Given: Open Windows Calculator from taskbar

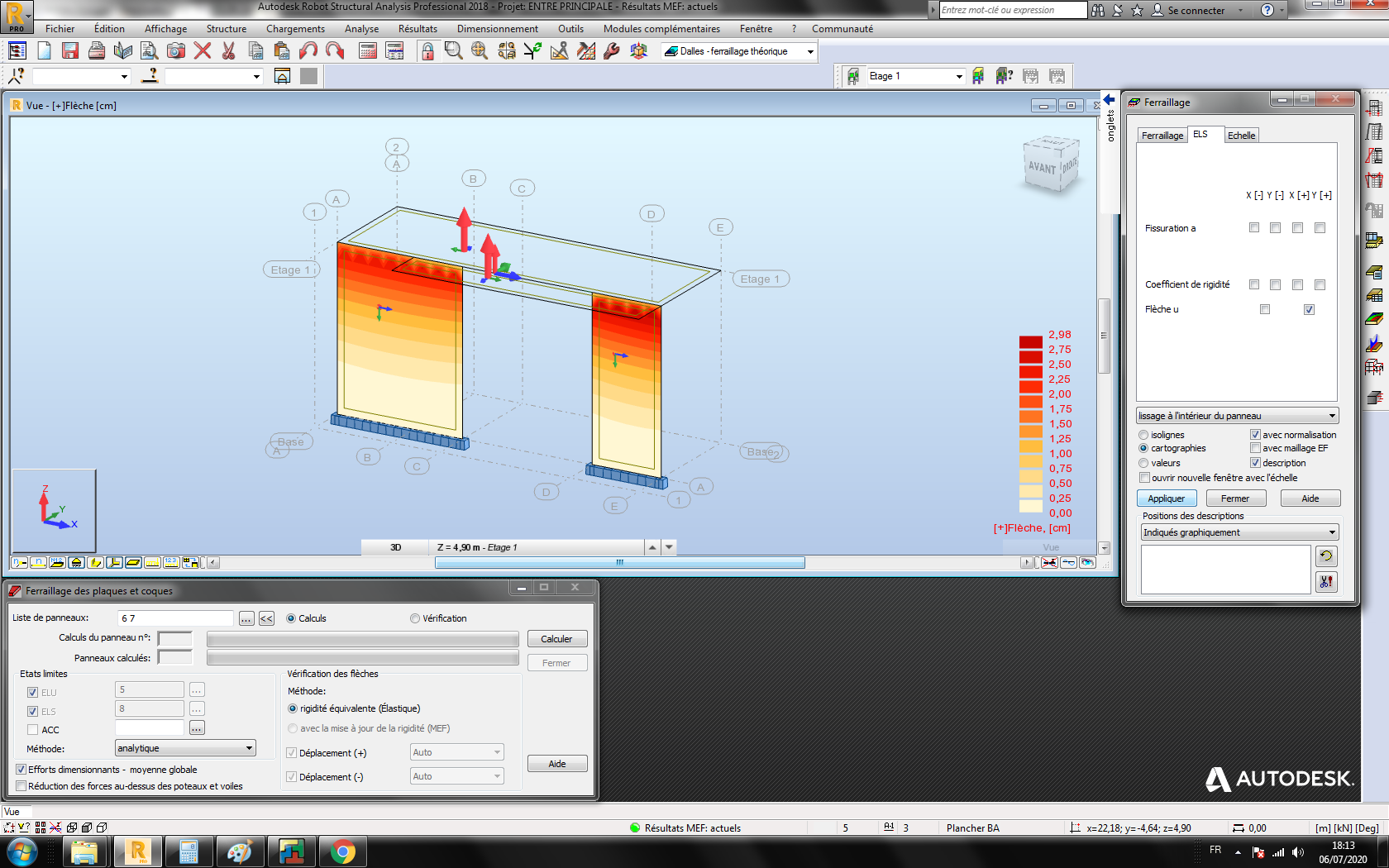Looking at the screenshot, I should [189, 851].
